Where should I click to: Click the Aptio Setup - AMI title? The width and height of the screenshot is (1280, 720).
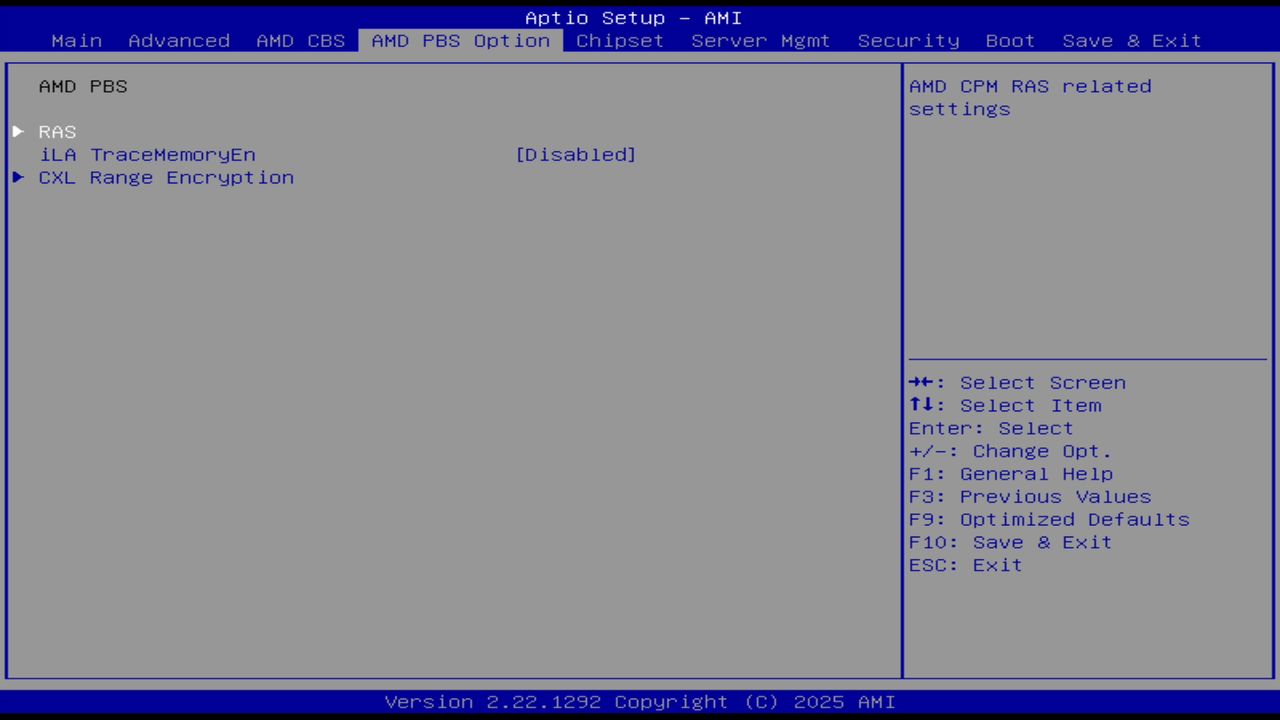(633, 18)
